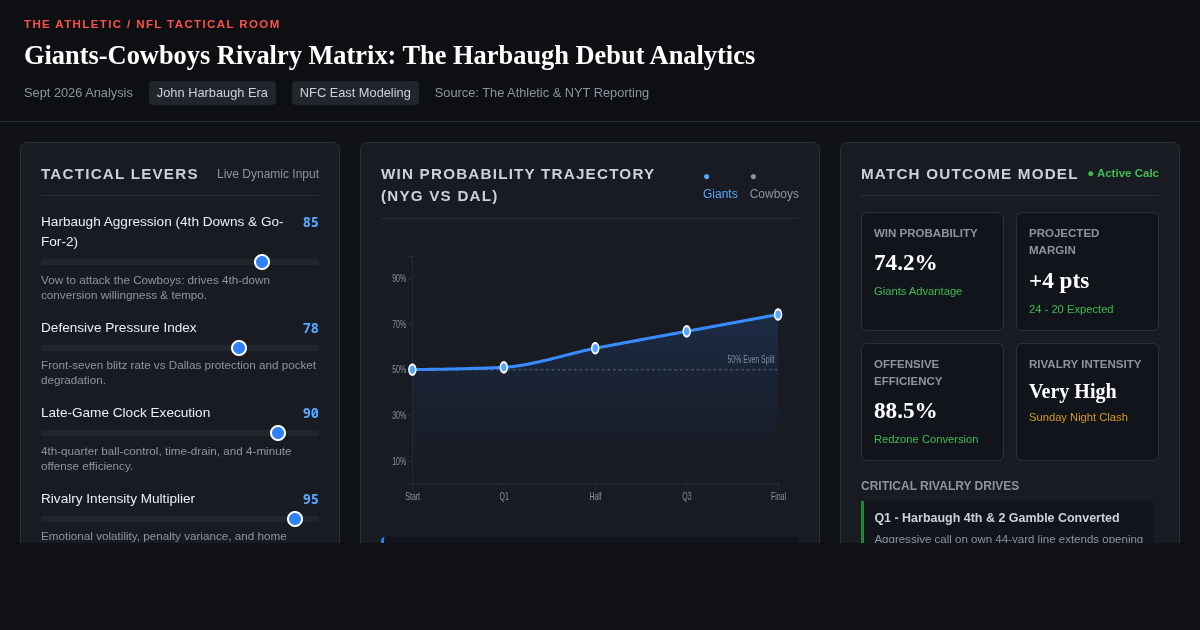Image resolution: width=1200 pixels, height=630 pixels.
Task: Open the Rivalry Intensity Very High card
Action: 1087,402
